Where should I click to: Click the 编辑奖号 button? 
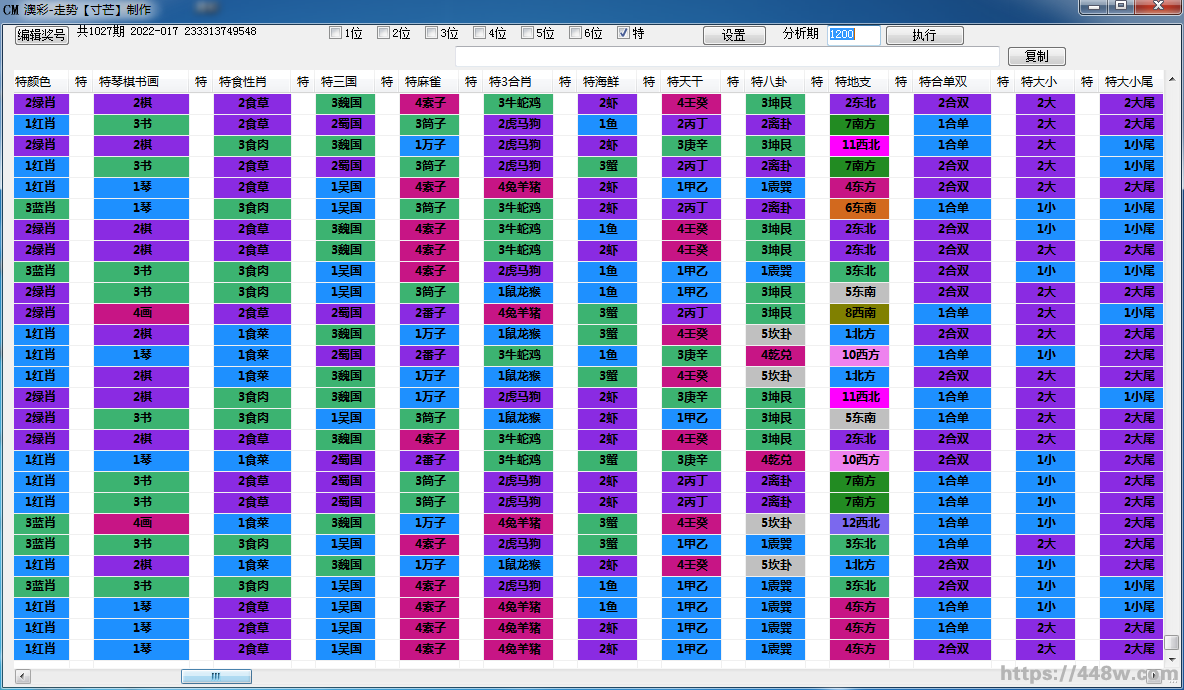coord(42,35)
